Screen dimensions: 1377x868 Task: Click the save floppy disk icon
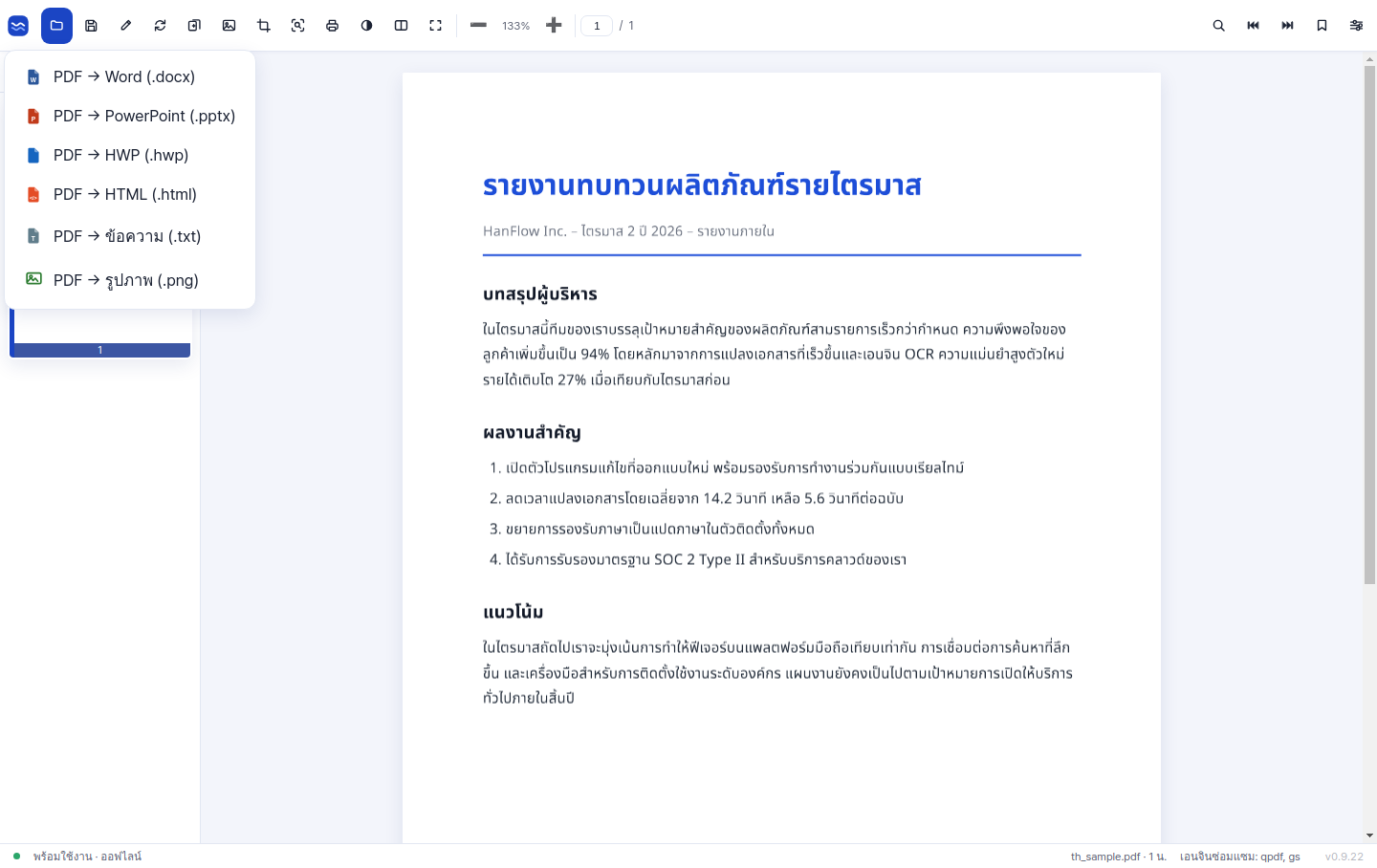coord(91,26)
